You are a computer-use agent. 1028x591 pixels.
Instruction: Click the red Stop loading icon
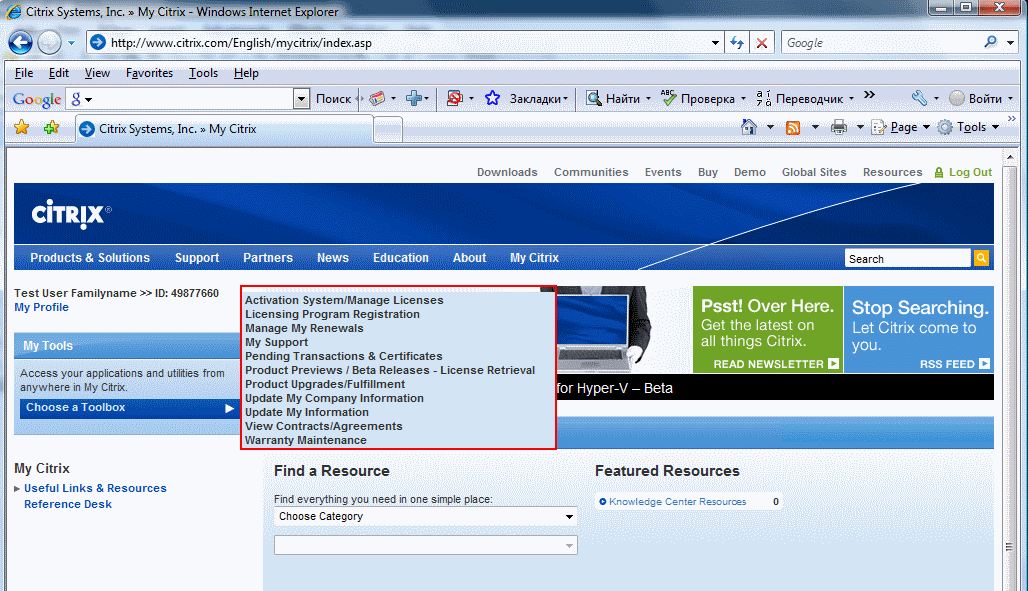click(x=762, y=43)
